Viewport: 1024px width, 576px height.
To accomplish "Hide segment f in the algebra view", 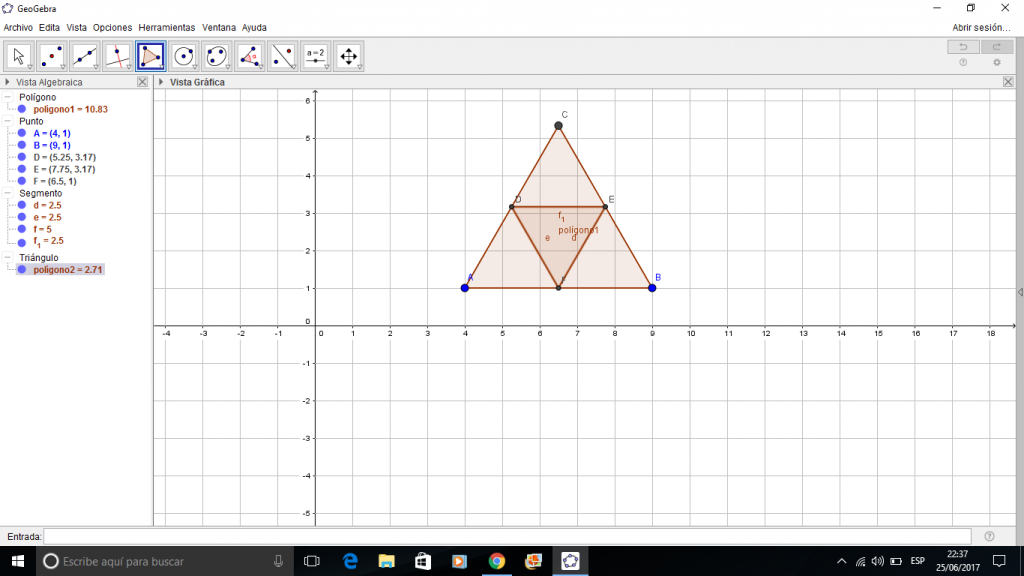I will (22, 229).
